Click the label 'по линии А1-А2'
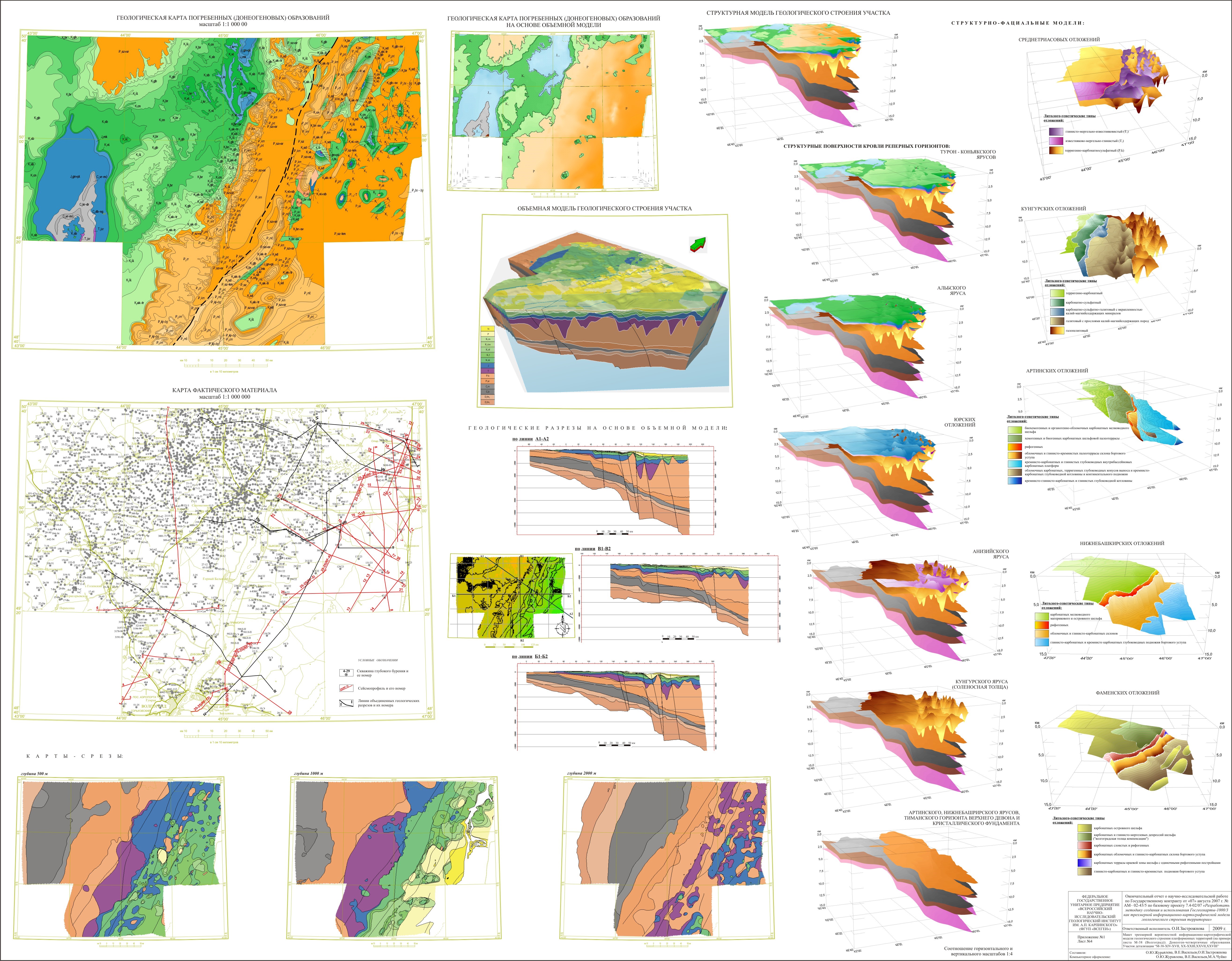Image resolution: width=1232 pixels, height=961 pixels. click(530, 438)
